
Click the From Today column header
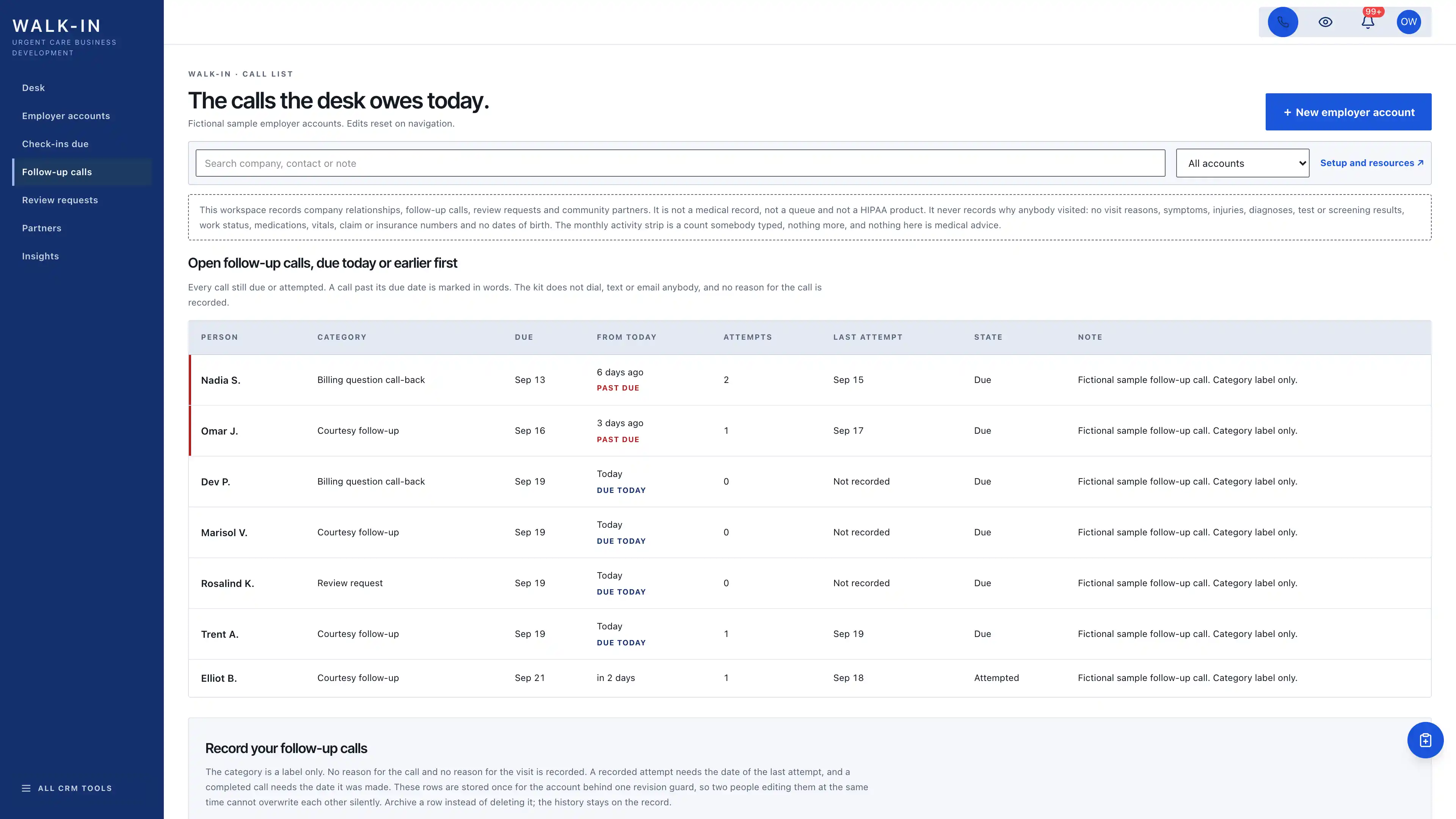tap(626, 337)
